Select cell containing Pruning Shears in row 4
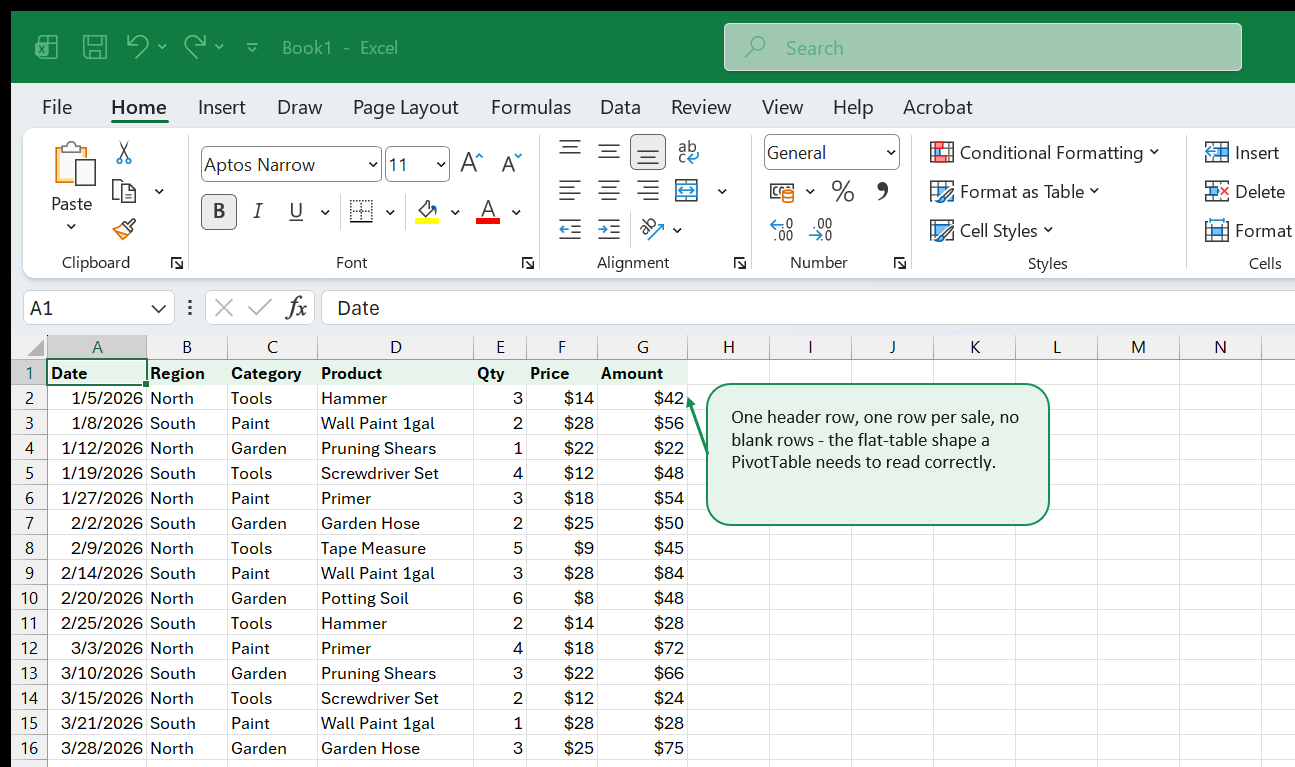1295x767 pixels. pos(396,448)
